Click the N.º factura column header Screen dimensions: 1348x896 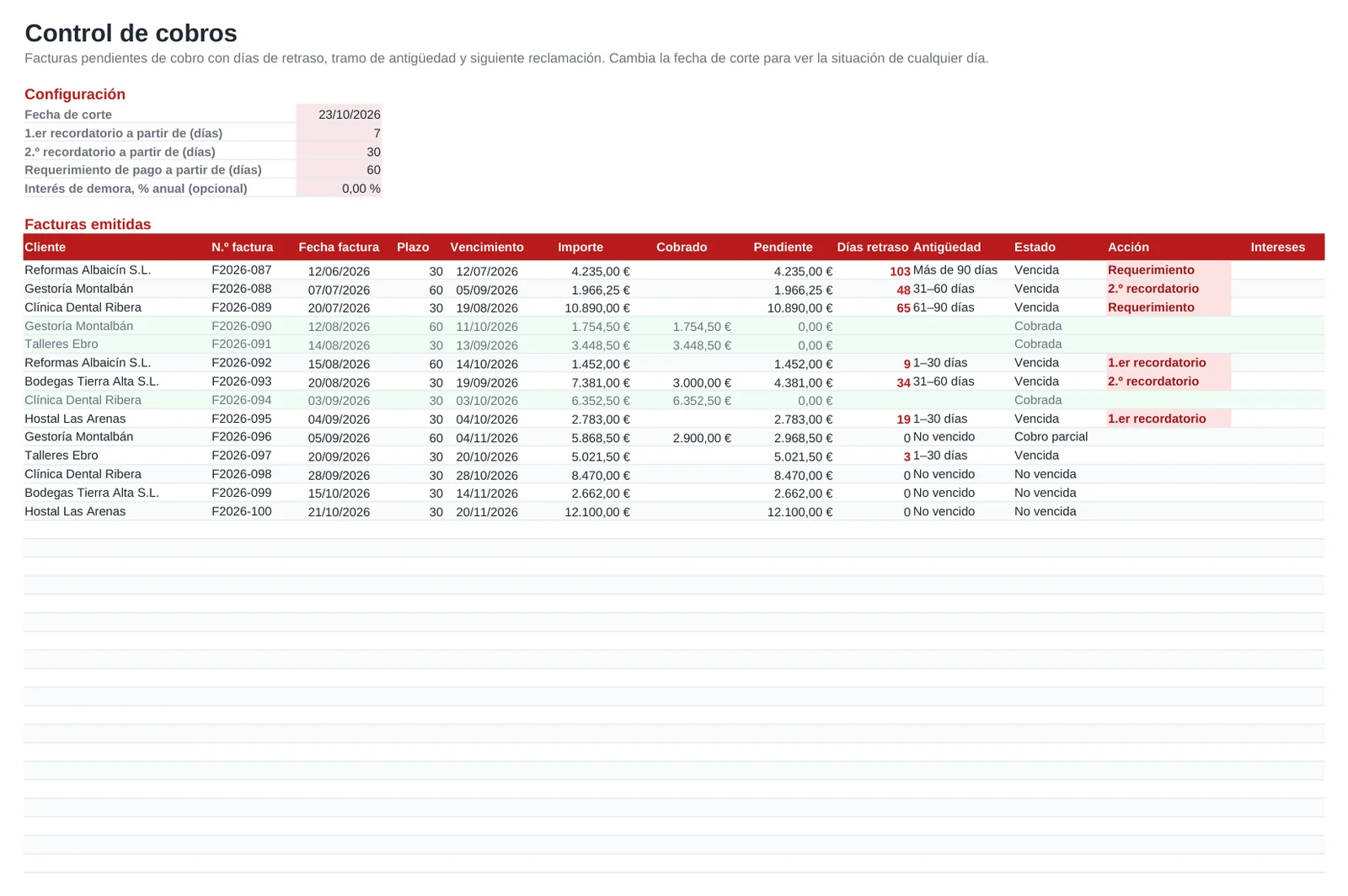pyautogui.click(x=243, y=247)
